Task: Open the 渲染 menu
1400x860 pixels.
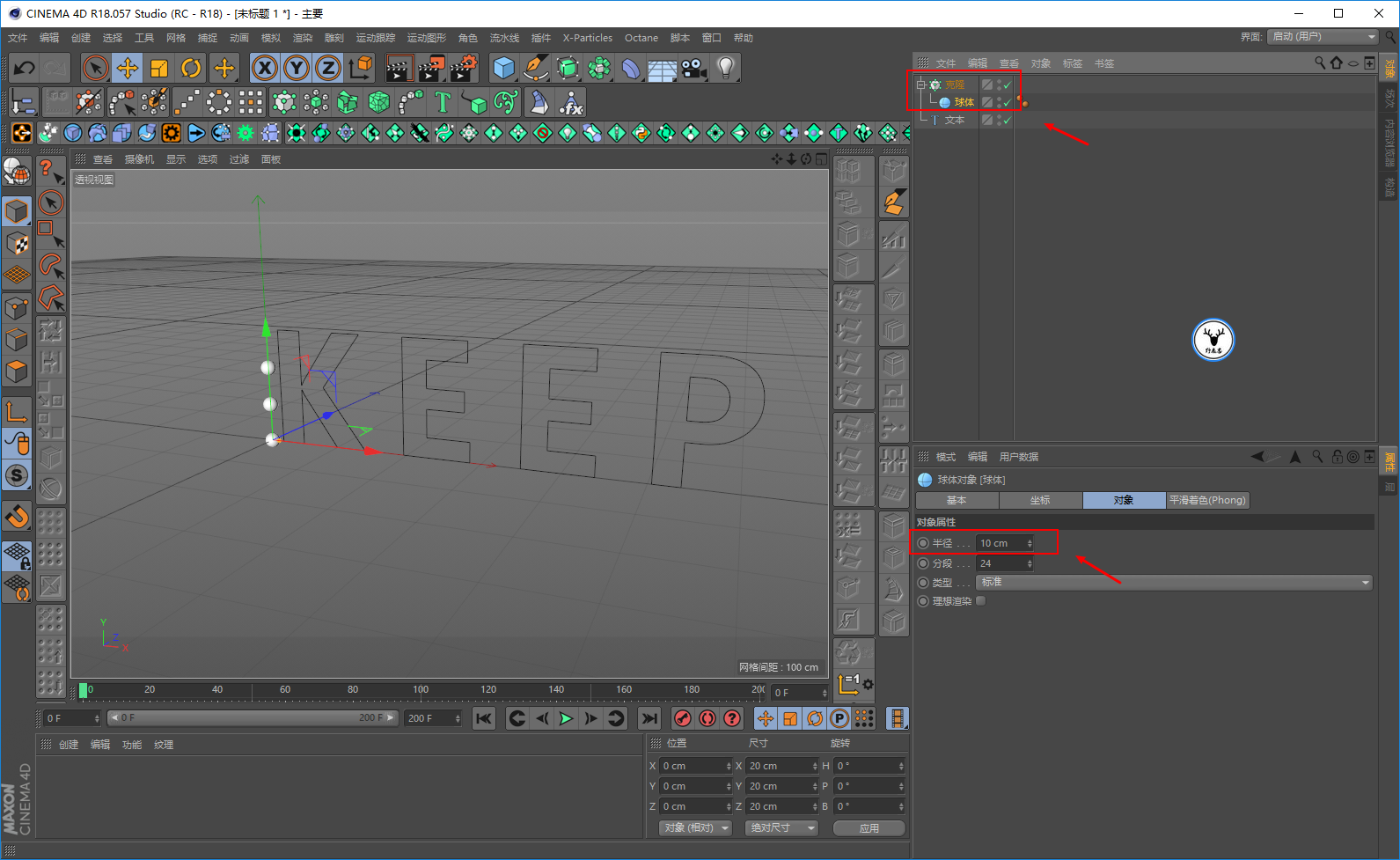Action: (302, 38)
